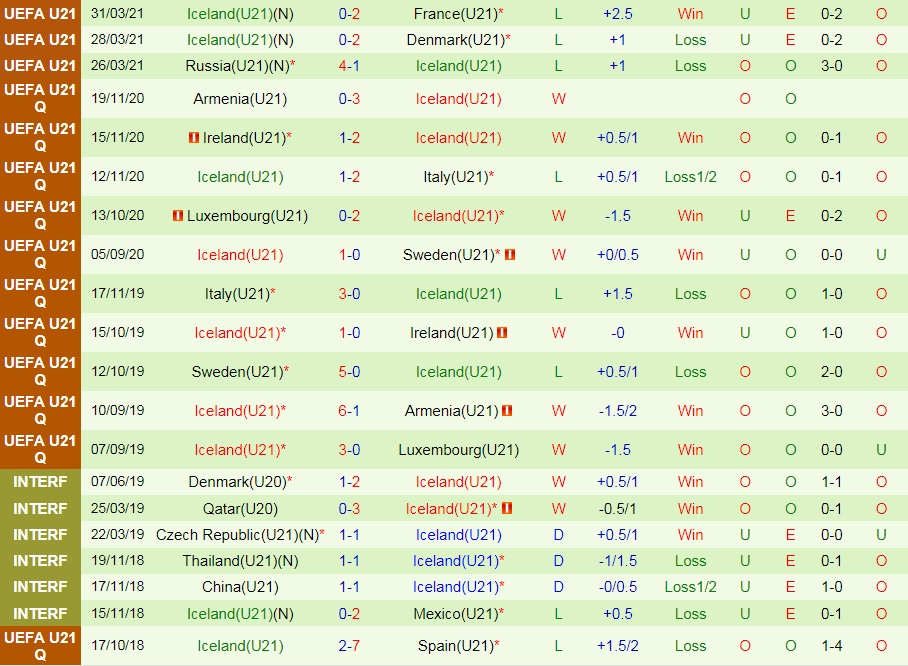Open the Russia(U21)(N)* team link
The image size is (908, 666).
coord(240,66)
